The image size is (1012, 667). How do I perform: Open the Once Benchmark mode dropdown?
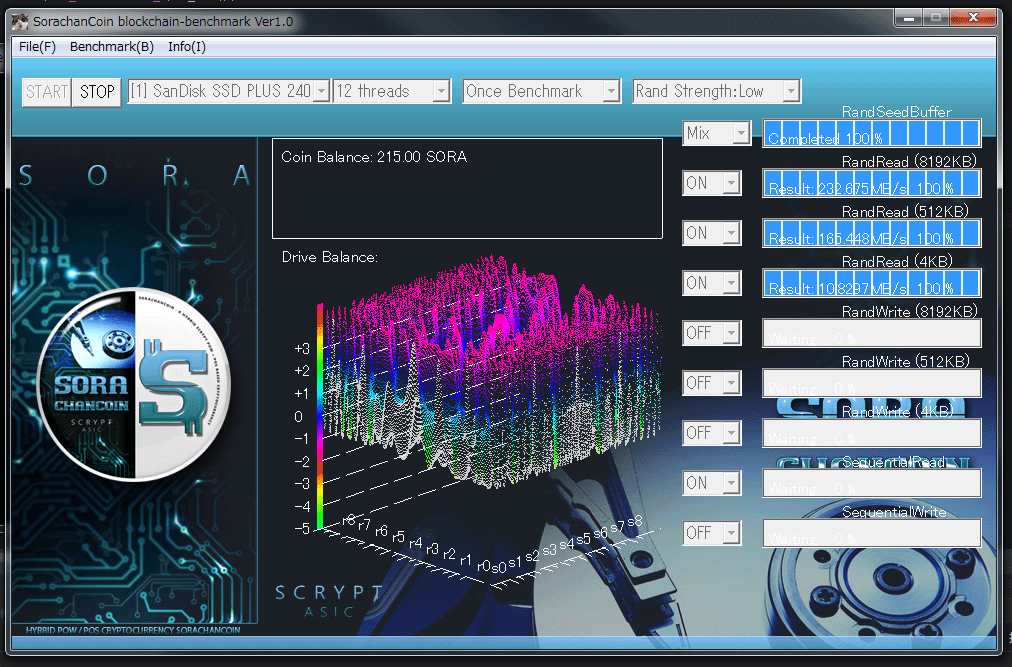(541, 91)
